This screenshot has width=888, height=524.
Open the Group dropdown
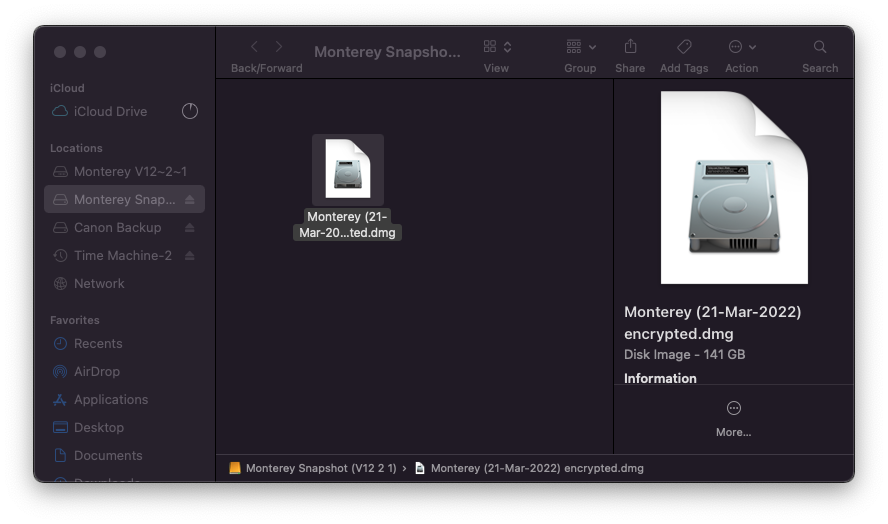(581, 47)
